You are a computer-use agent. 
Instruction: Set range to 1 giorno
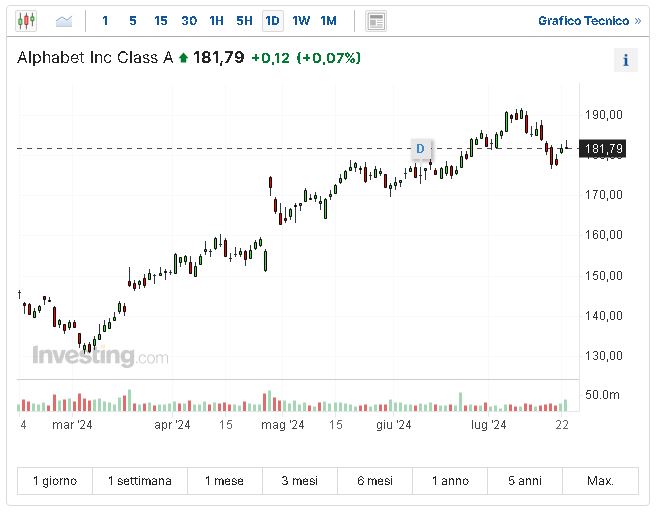(55, 480)
